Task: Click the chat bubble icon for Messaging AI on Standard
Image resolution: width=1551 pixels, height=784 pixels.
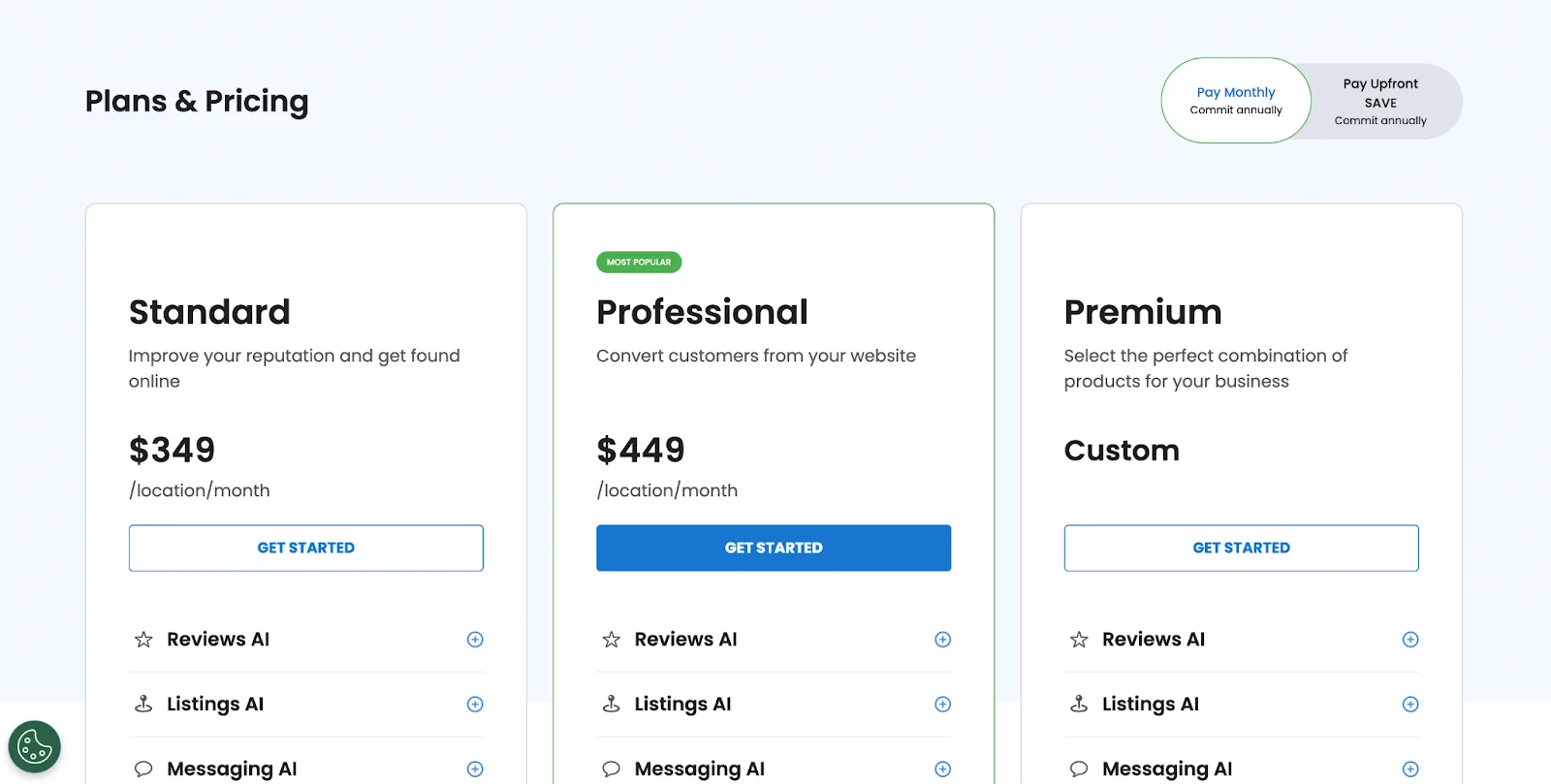Action: coord(143,768)
